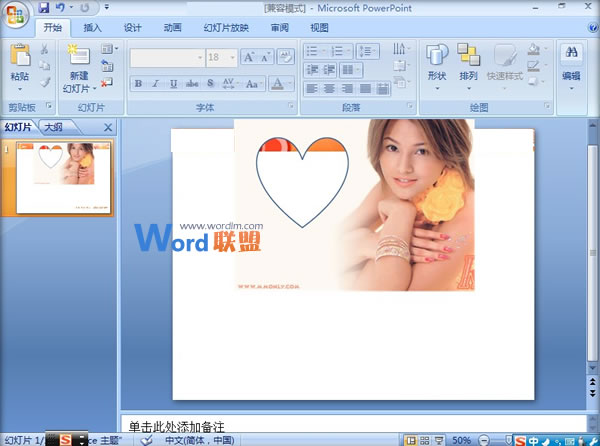Apply numbered list formatting
This screenshot has height=446, width=600.
coord(339,51)
